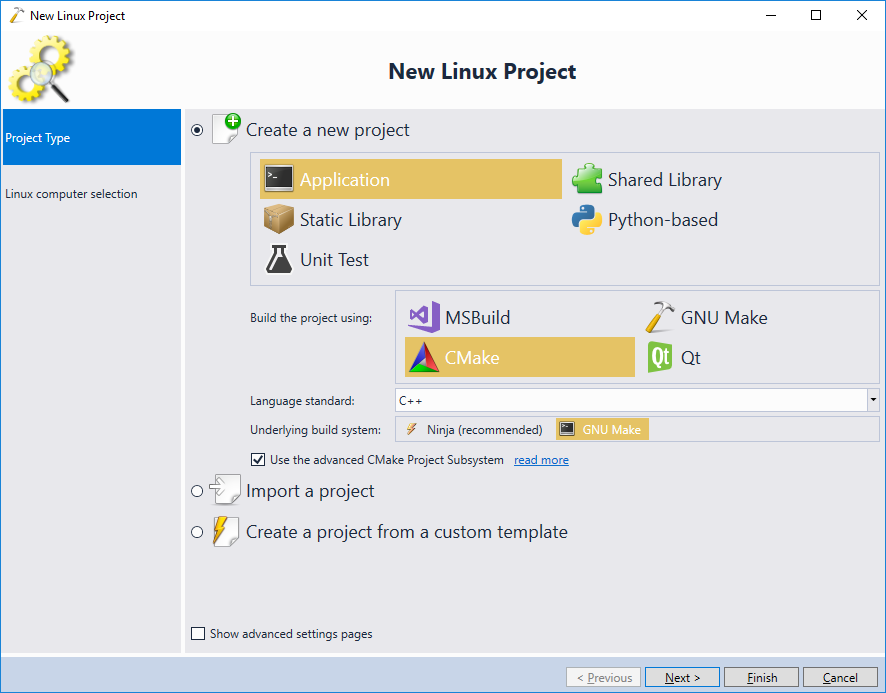Viewport: 886px width, 693px height.
Task: Click the disabled Previous button
Action: [603, 677]
